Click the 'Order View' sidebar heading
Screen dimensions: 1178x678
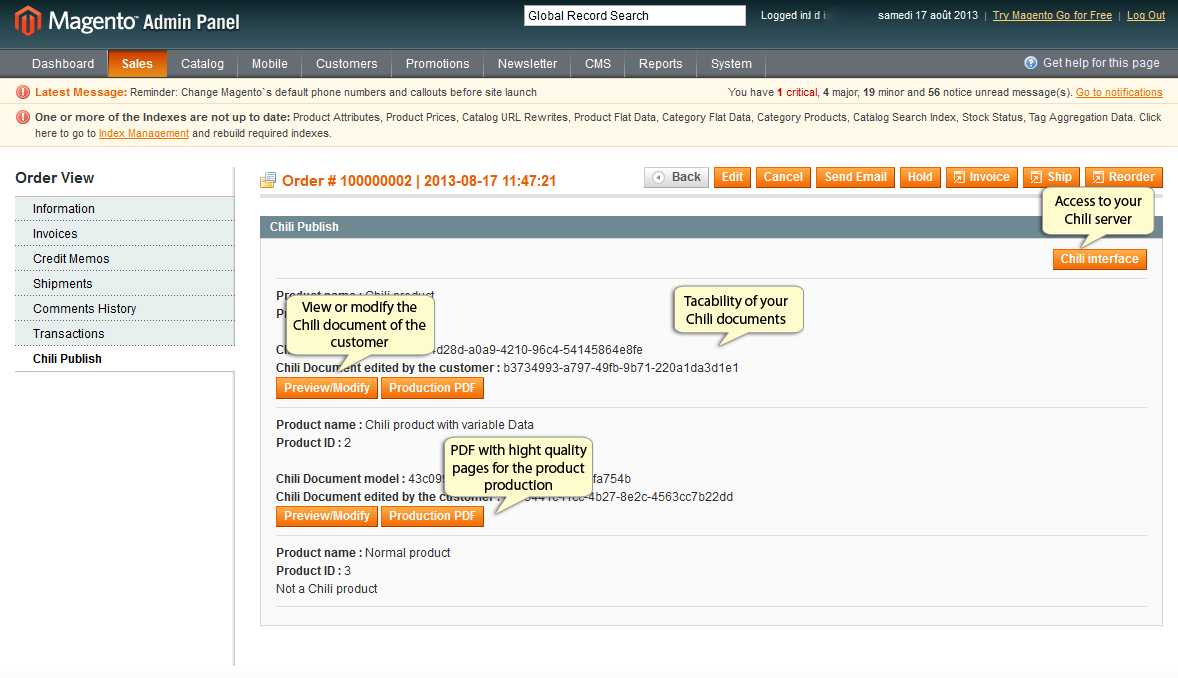(55, 178)
